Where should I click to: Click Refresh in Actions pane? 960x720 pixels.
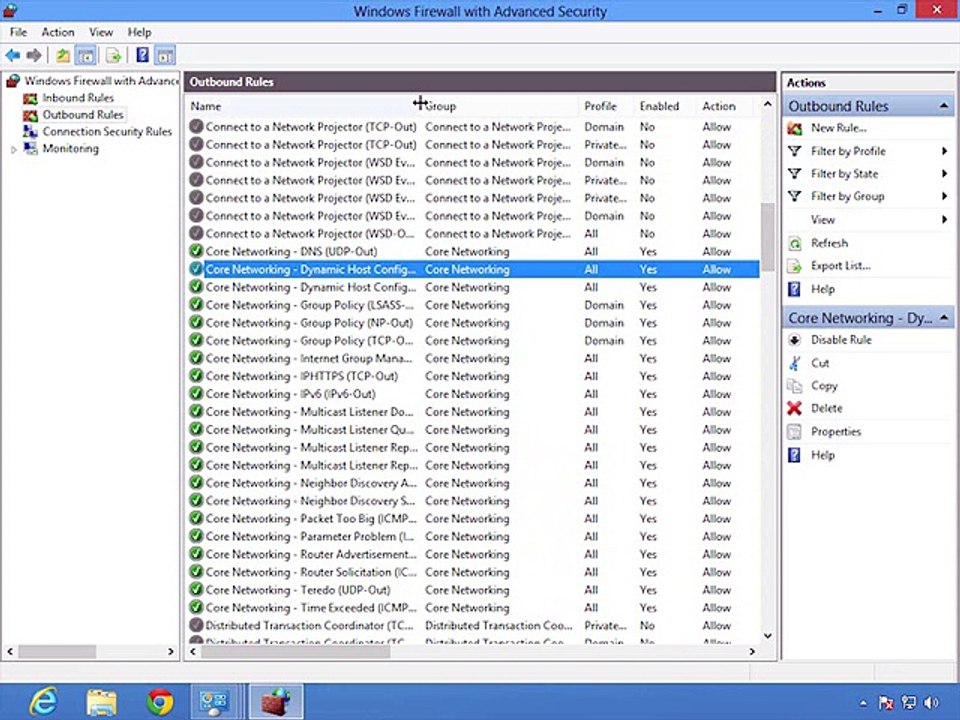829,243
